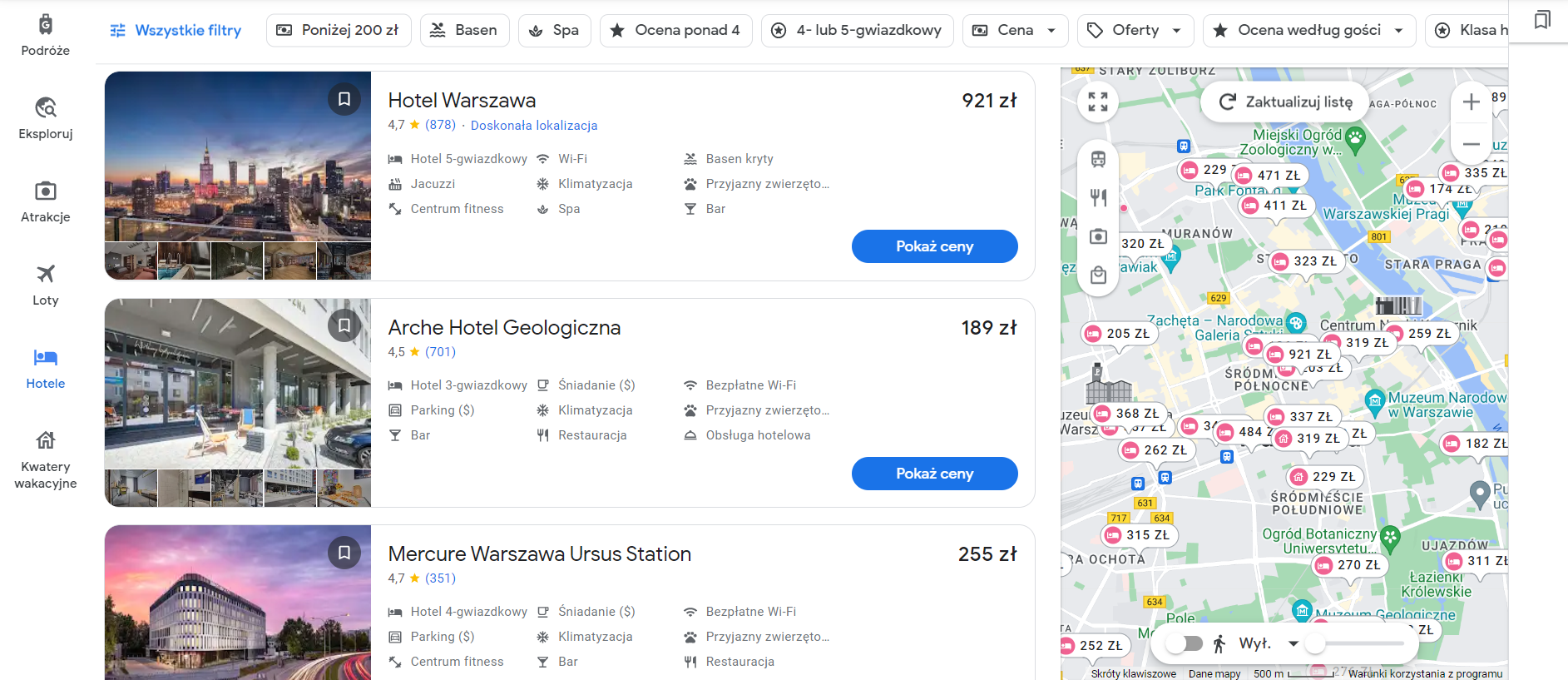Viewport: 1568px width, 680px height.
Task: Select the 368 zł map marker
Action: 1128,414
